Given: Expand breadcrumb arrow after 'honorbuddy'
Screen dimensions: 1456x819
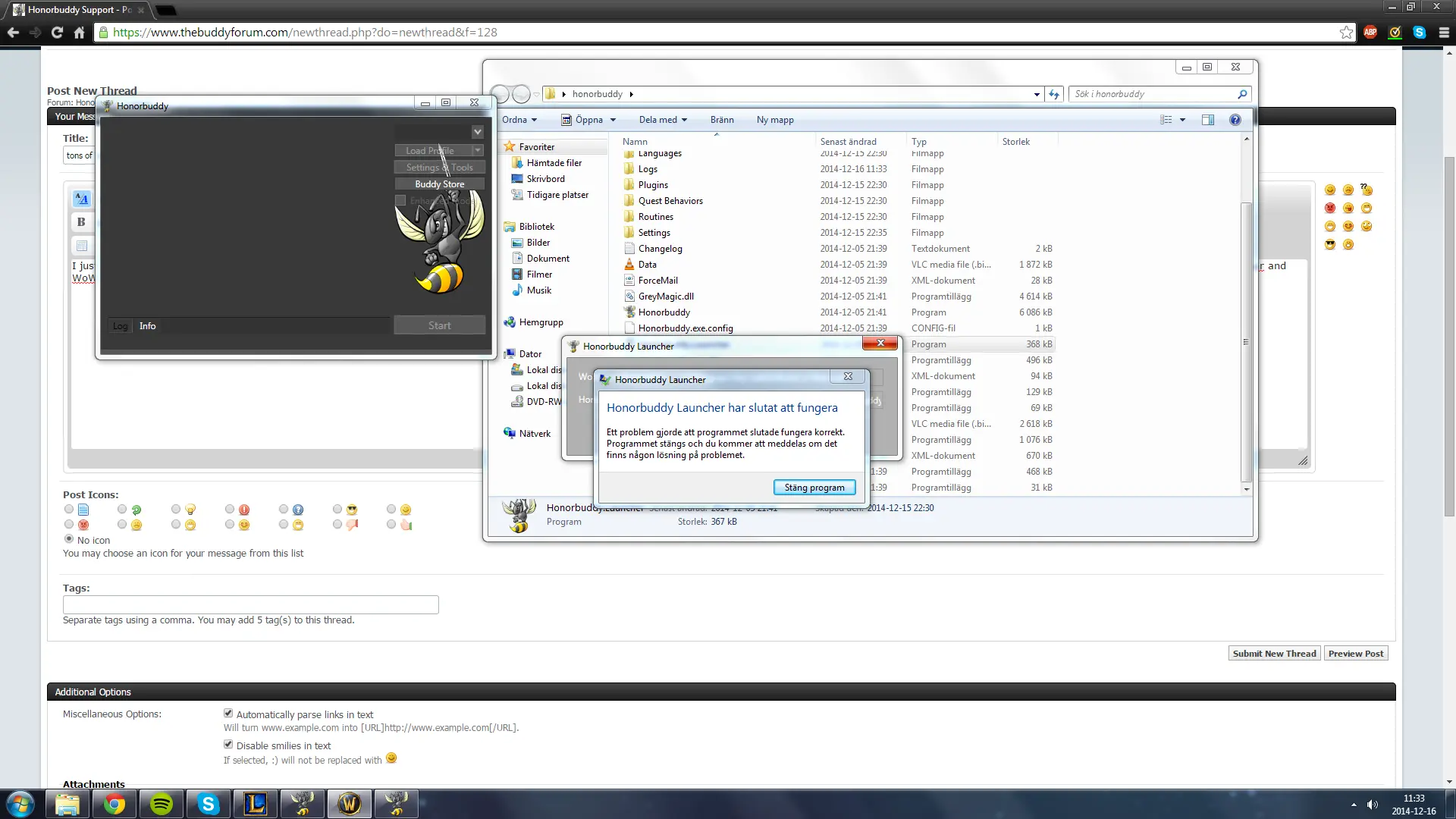Looking at the screenshot, I should (631, 94).
